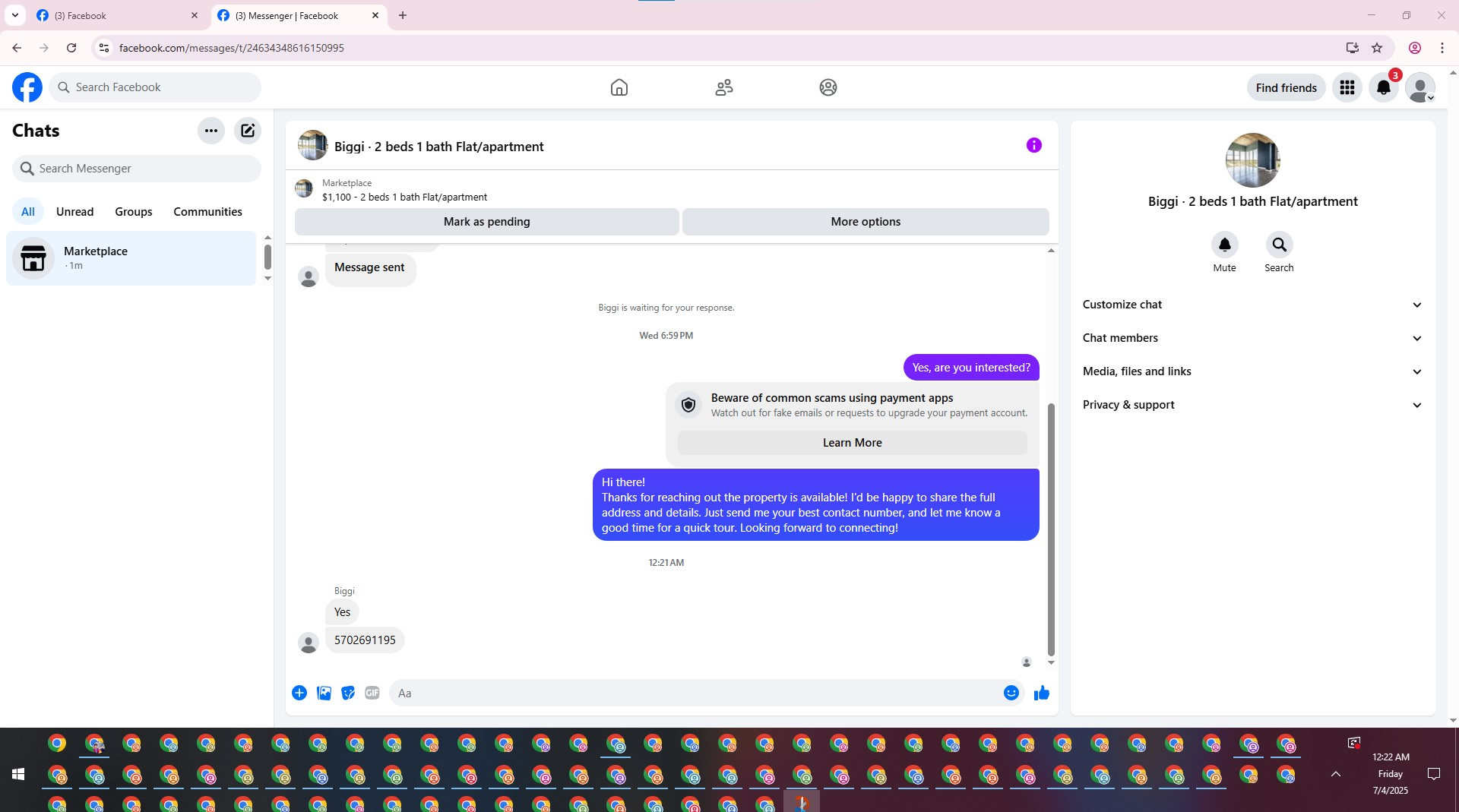Click More options button
The height and width of the screenshot is (812, 1459).
(x=866, y=222)
